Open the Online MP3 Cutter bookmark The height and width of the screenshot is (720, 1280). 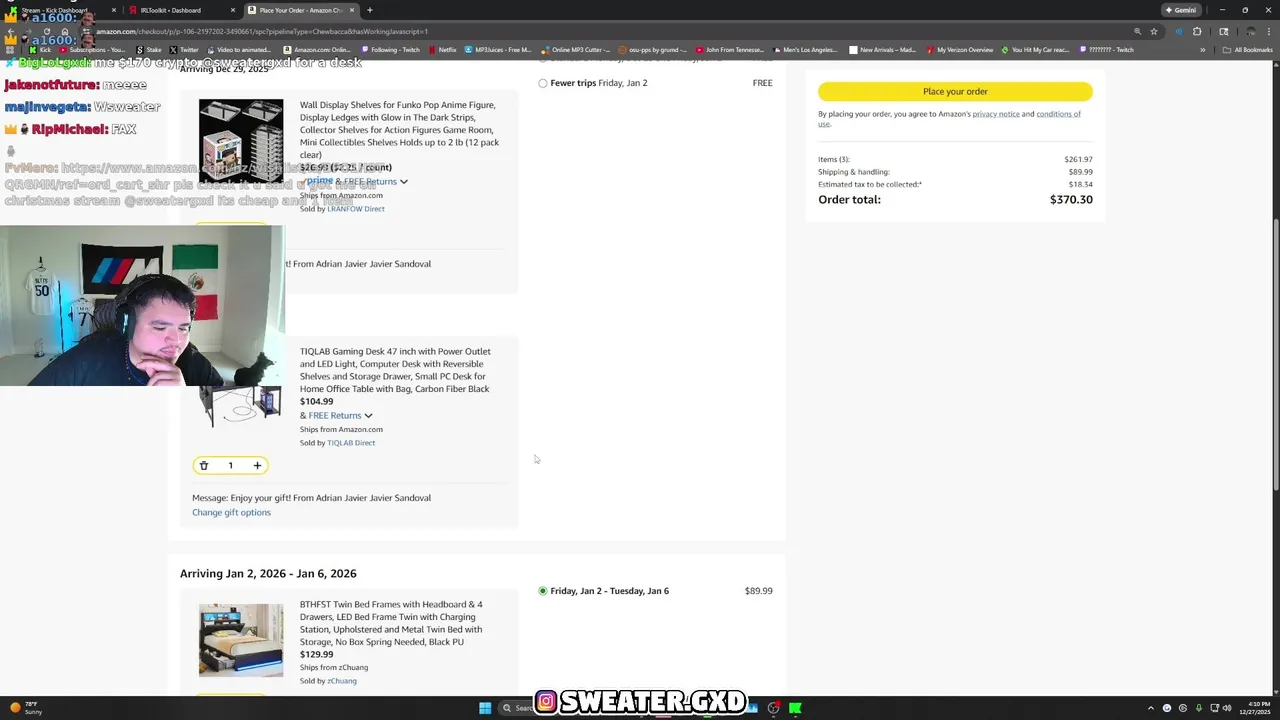[575, 50]
